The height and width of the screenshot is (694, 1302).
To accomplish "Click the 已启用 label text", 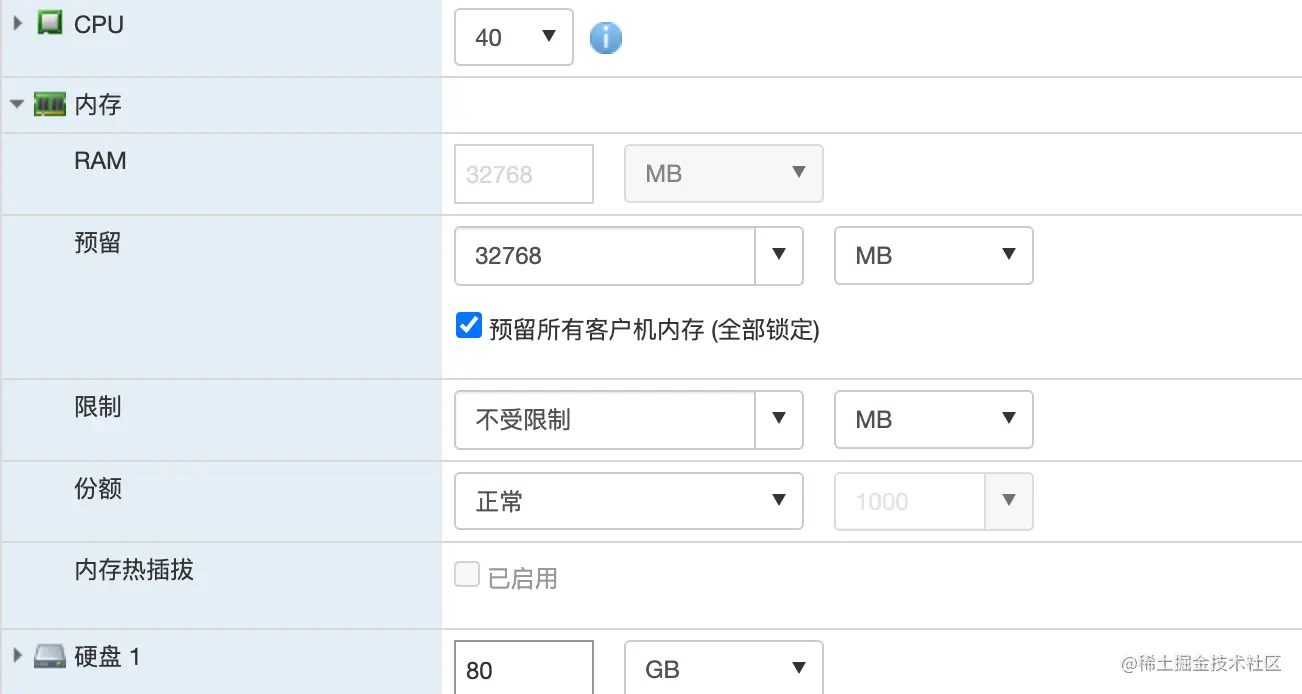I will coord(522,577).
